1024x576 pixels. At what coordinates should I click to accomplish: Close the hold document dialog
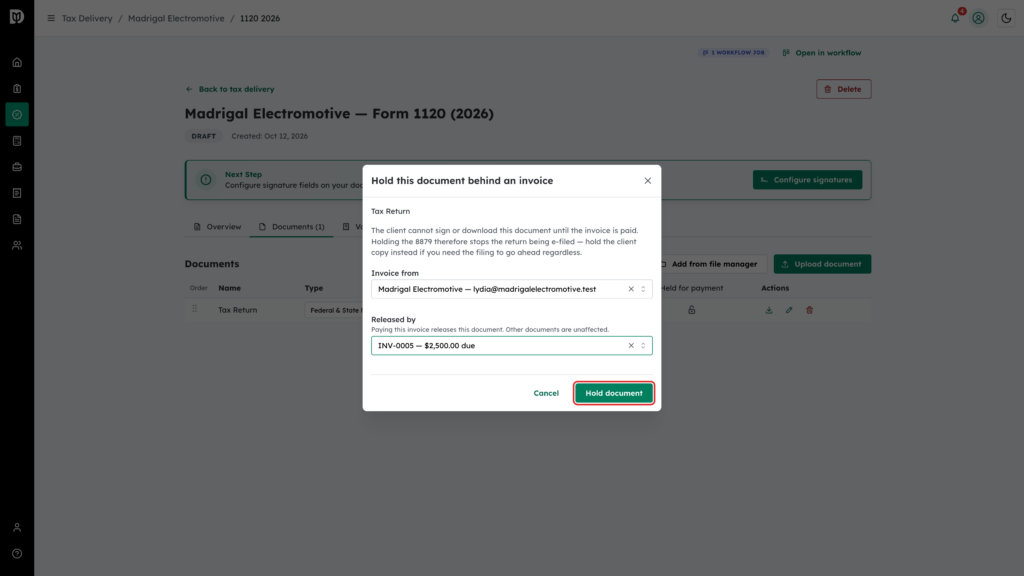(x=648, y=181)
